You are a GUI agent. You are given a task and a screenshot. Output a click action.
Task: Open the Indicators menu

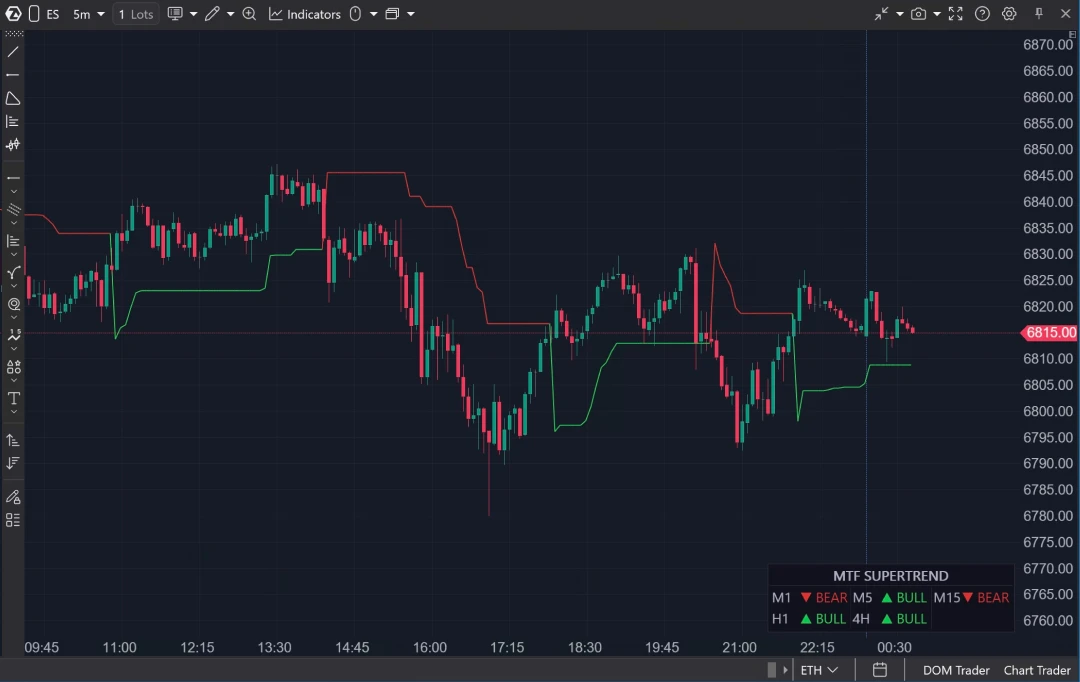(x=304, y=14)
